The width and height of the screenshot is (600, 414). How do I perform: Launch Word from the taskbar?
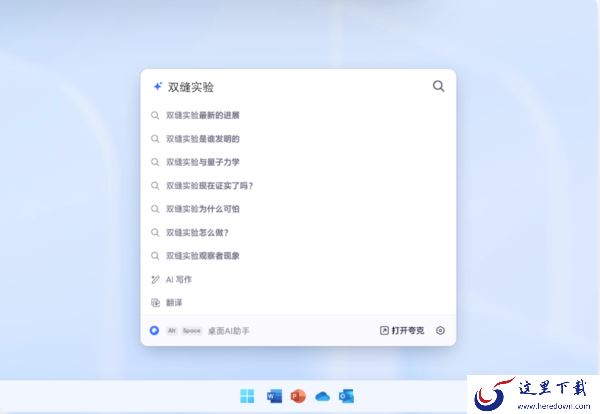point(274,396)
